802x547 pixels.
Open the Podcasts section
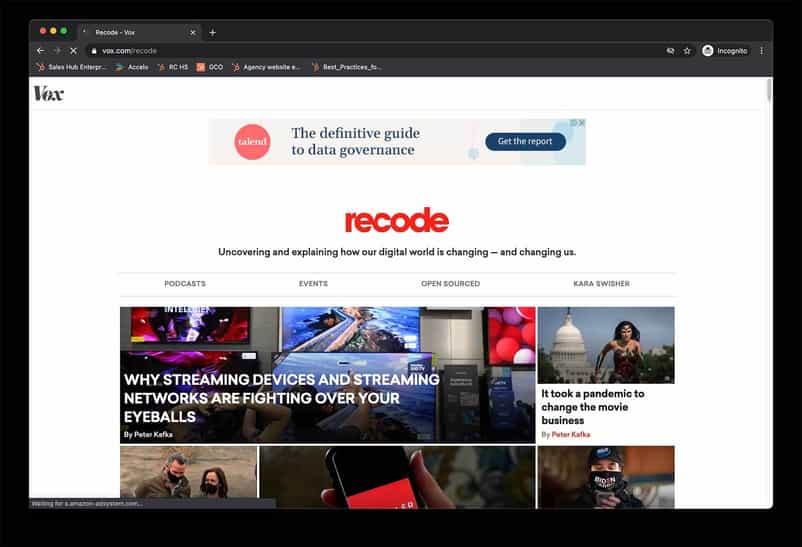[x=185, y=283]
